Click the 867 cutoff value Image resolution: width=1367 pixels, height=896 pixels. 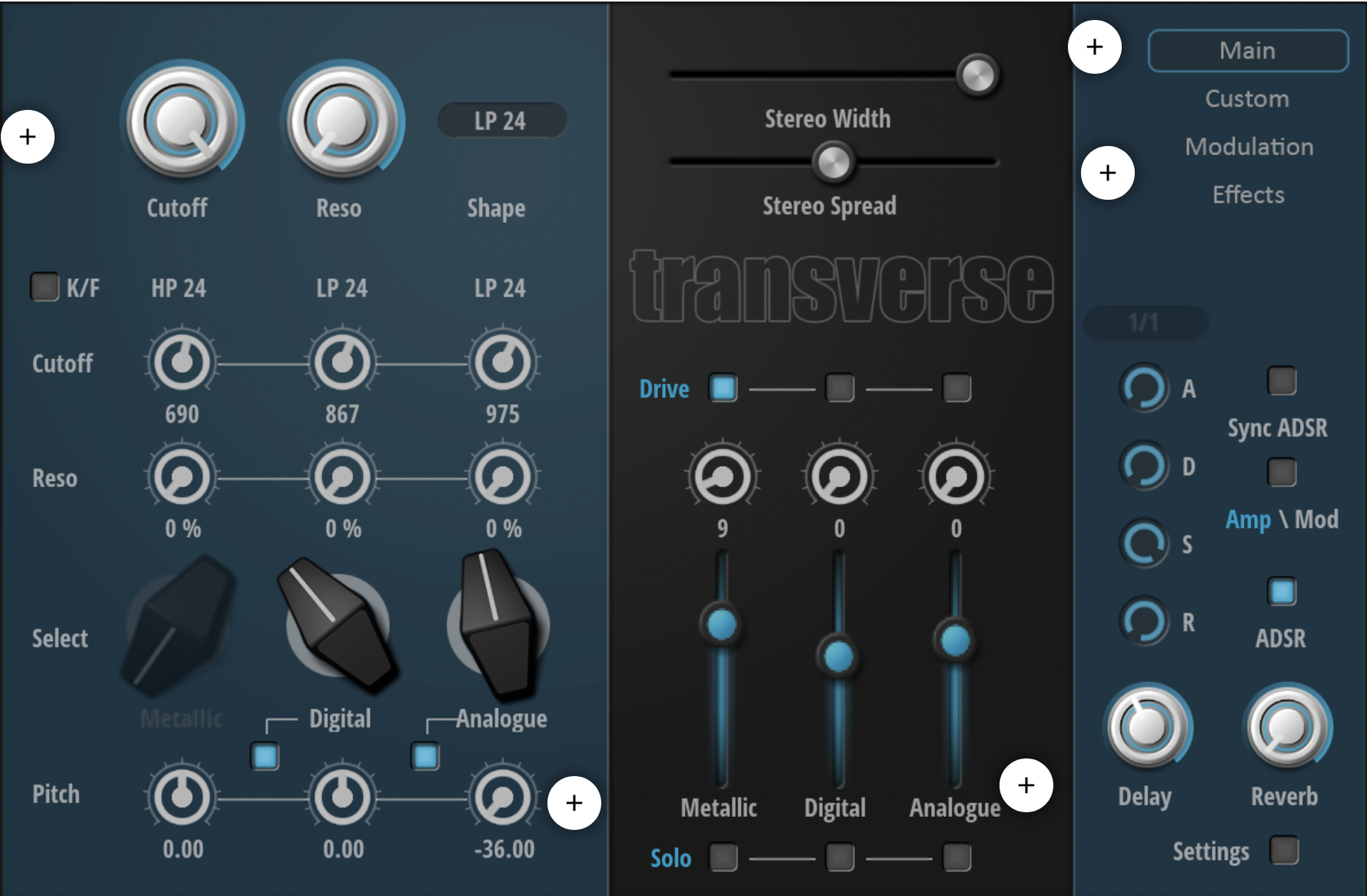click(x=342, y=415)
